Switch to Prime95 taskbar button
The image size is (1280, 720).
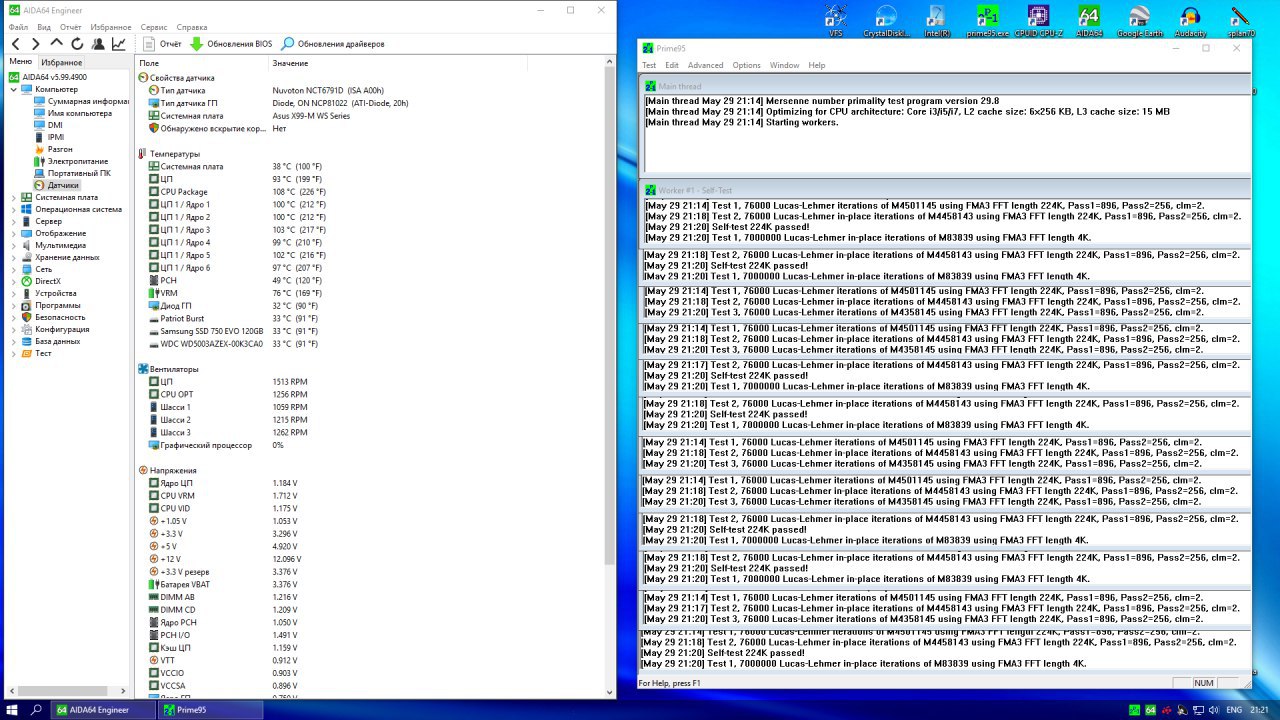pos(210,709)
